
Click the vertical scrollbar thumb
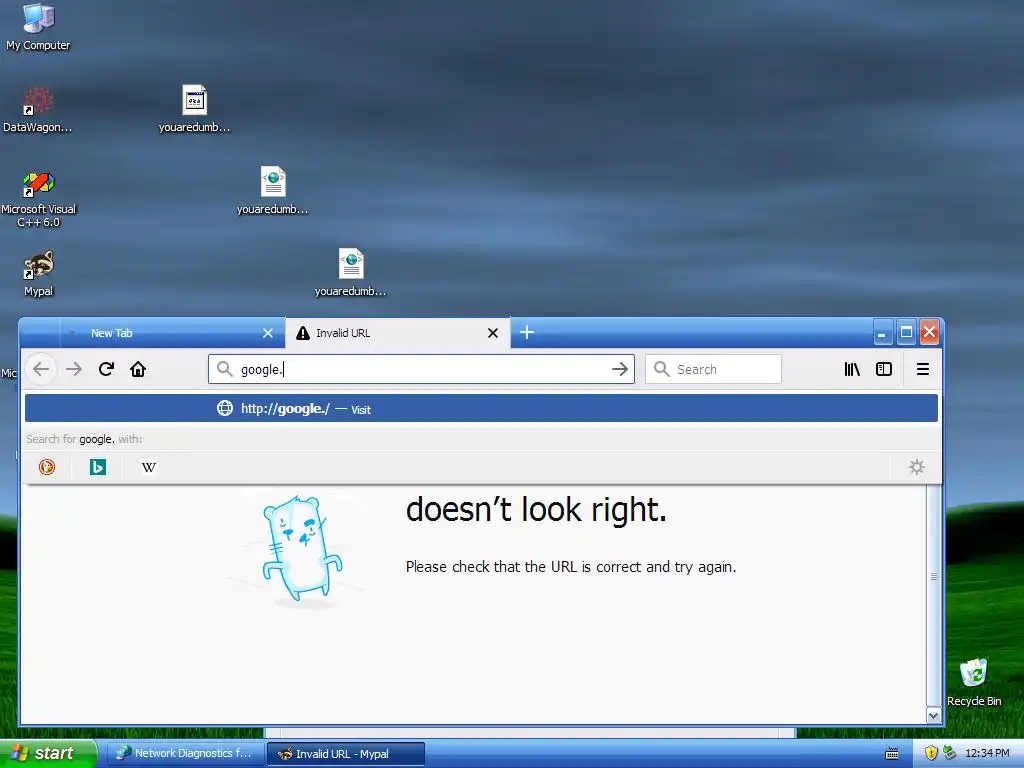934,577
